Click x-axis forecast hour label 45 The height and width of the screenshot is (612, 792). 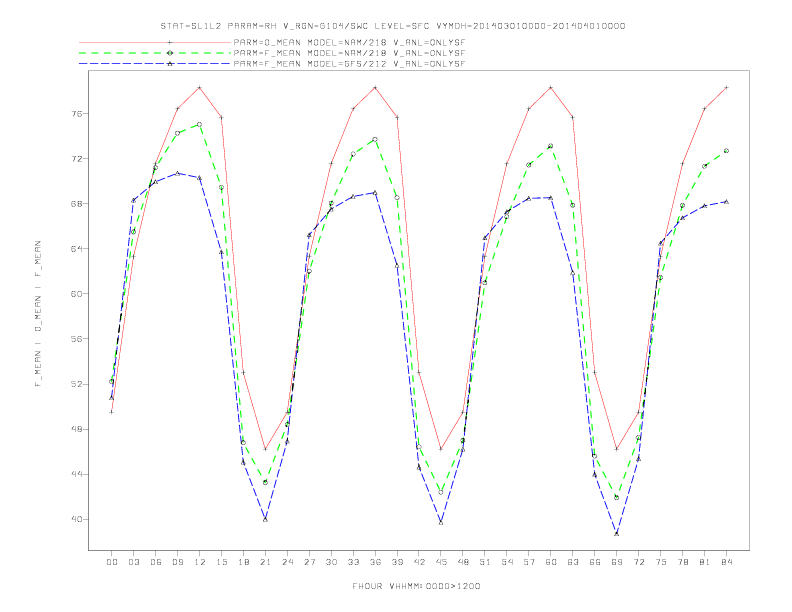tap(441, 562)
